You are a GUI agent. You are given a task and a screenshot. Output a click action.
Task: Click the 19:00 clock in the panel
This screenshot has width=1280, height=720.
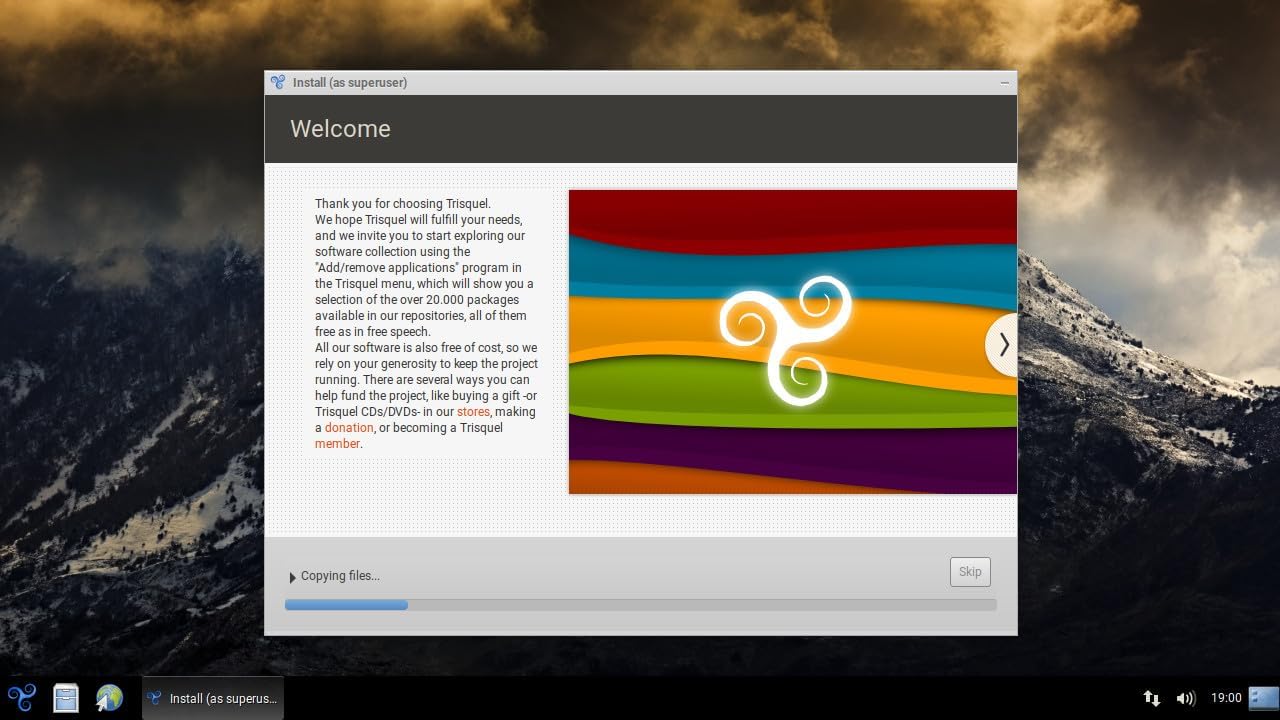click(1226, 698)
